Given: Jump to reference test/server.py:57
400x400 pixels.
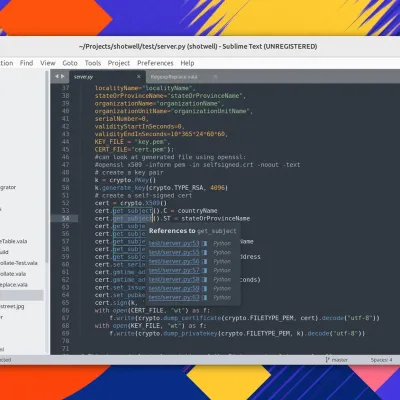Looking at the screenshot, I should click(174, 271).
